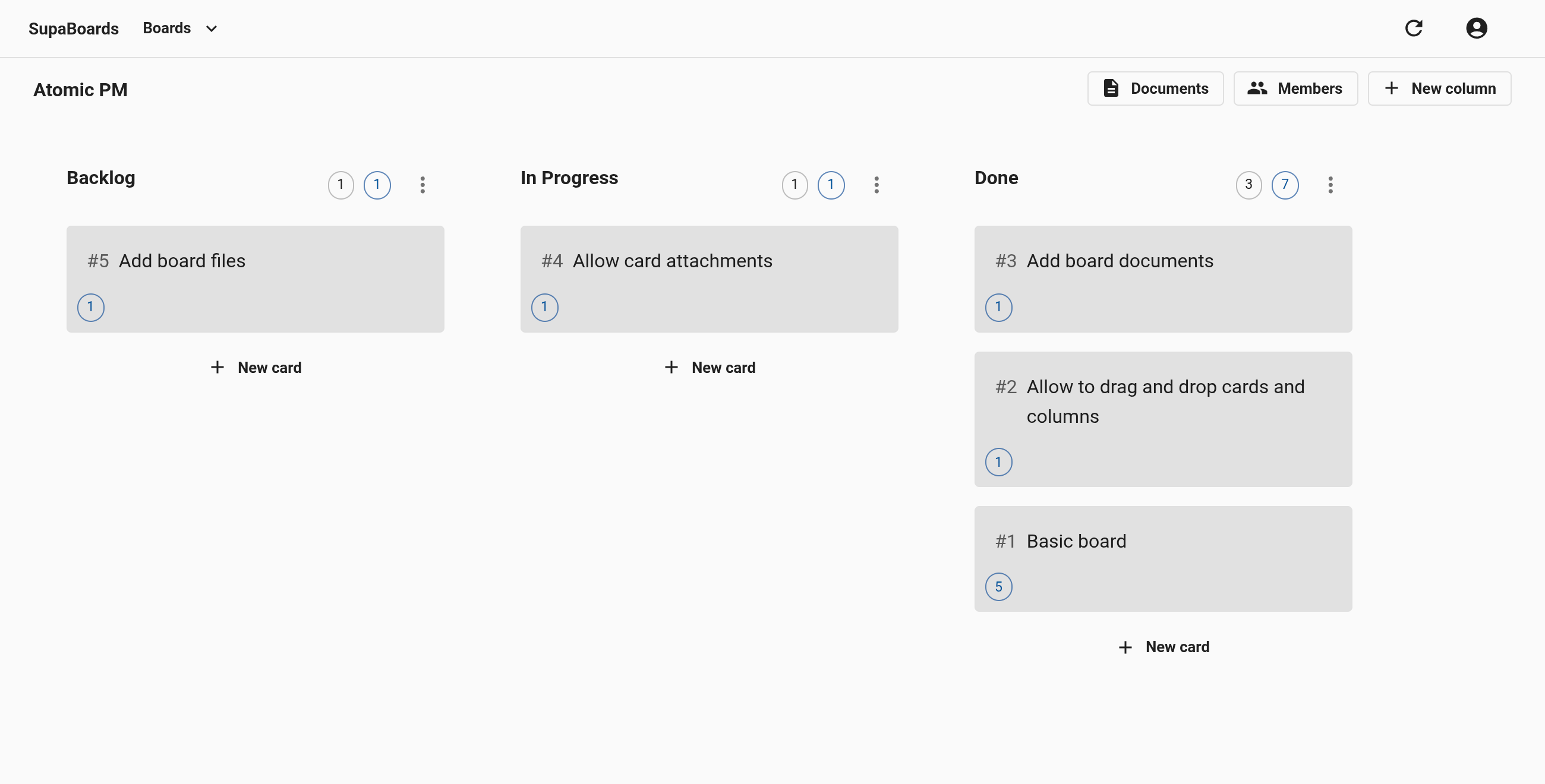Open card #5 Add board files
The height and width of the screenshot is (784, 1545).
pos(255,279)
